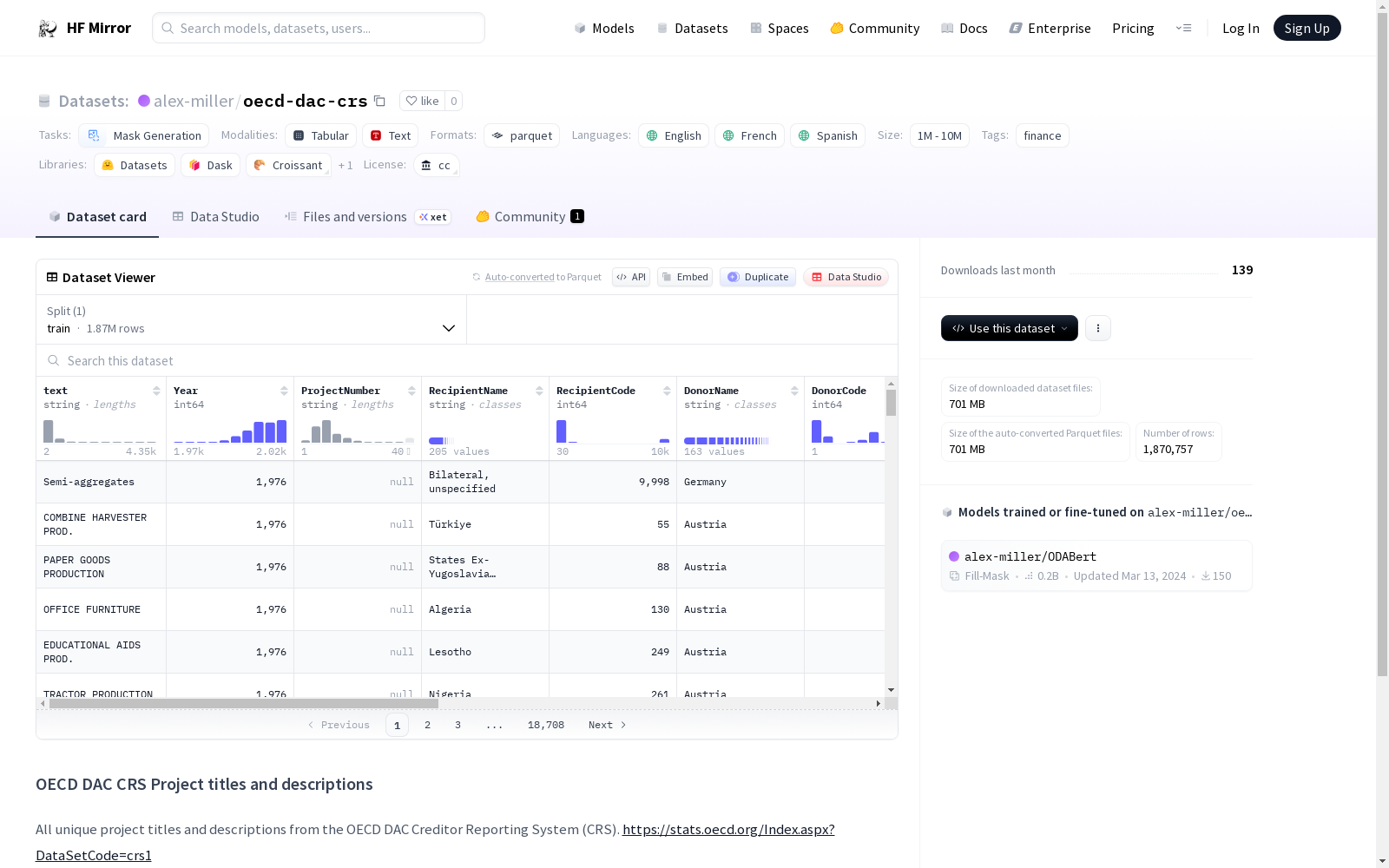Click Next page in pagination

tap(608, 725)
